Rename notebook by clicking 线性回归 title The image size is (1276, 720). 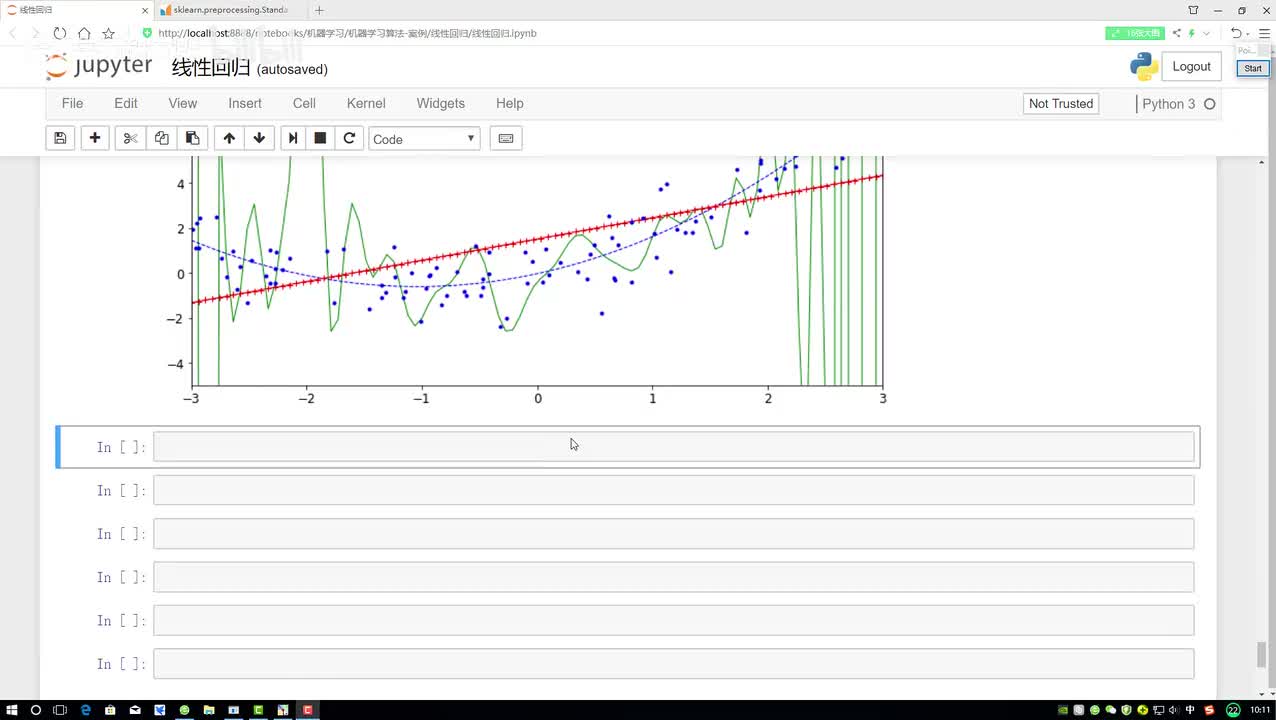210,68
